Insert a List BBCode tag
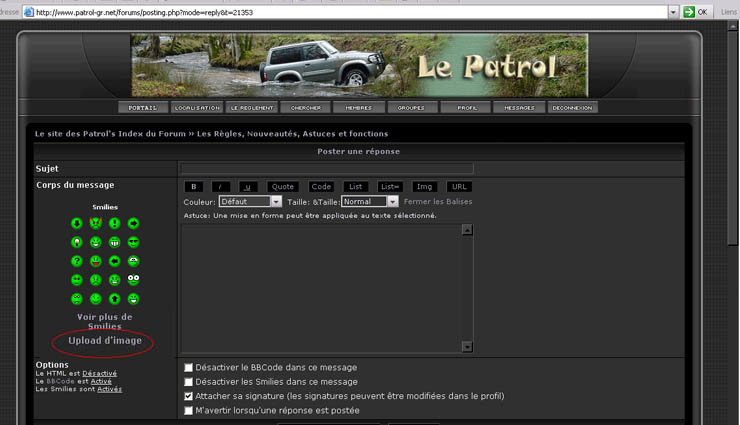The height and width of the screenshot is (425, 740). click(355, 187)
